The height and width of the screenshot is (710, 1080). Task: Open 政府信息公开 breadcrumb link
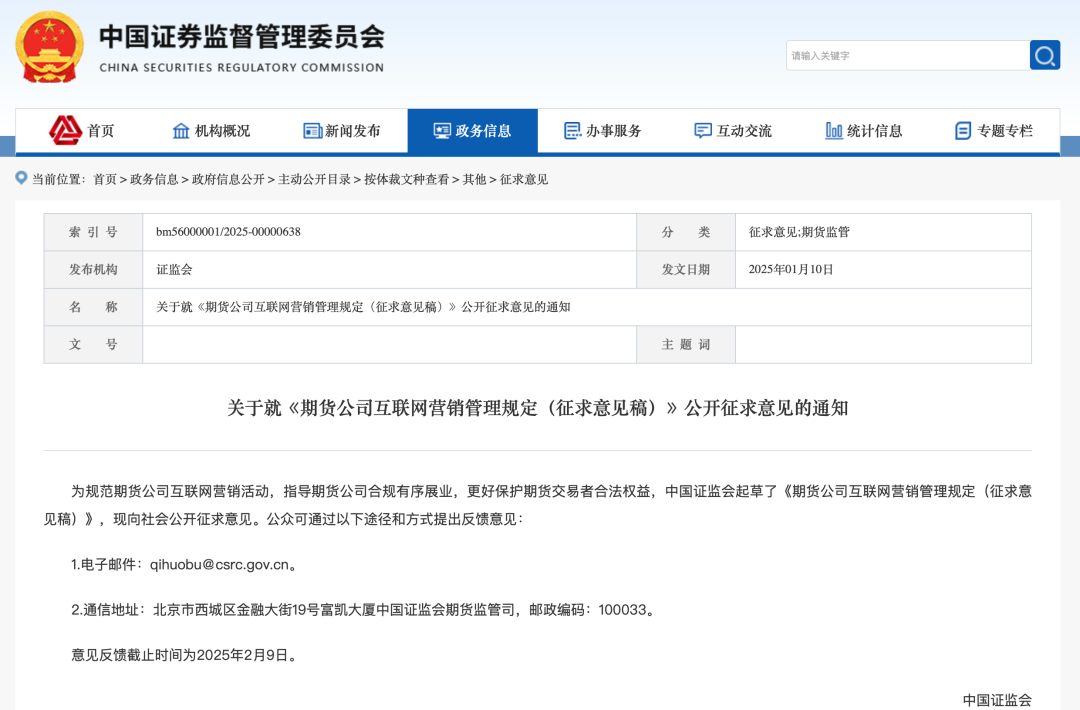pos(228,179)
